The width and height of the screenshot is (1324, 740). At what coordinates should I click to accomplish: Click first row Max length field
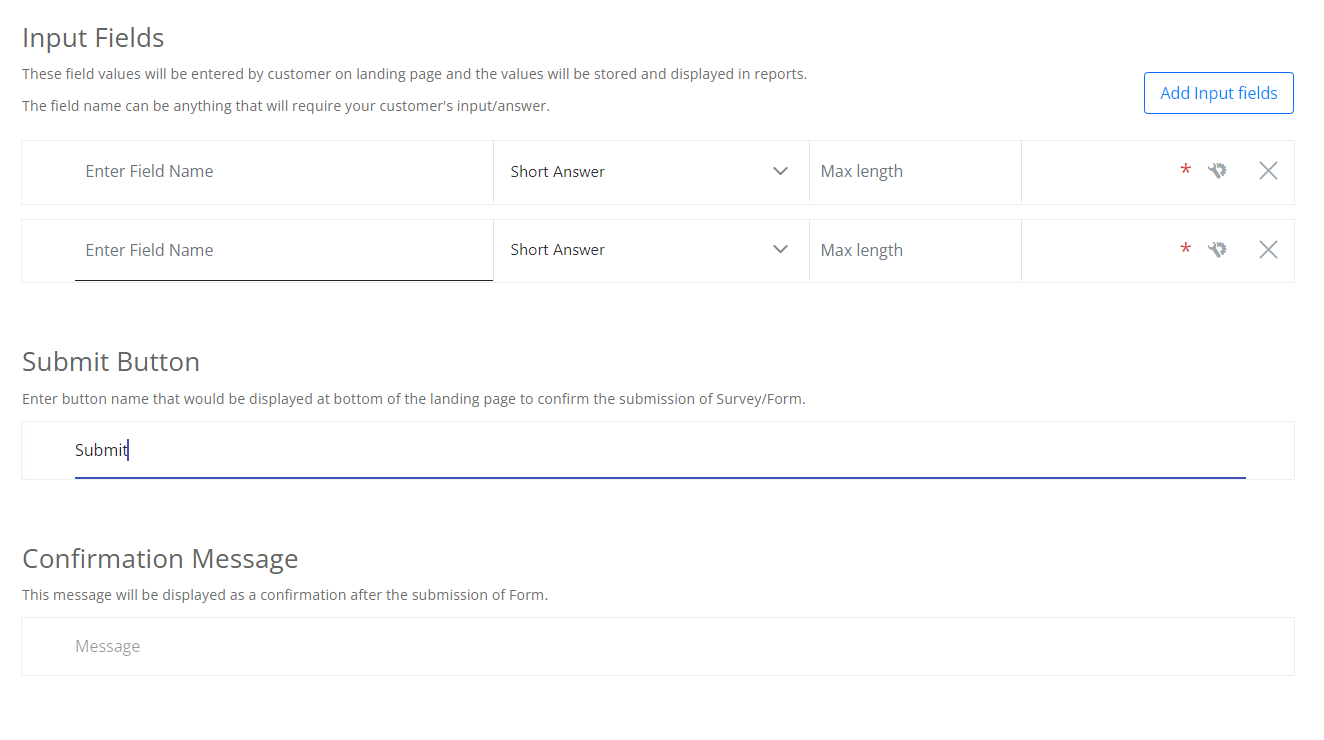[915, 172]
